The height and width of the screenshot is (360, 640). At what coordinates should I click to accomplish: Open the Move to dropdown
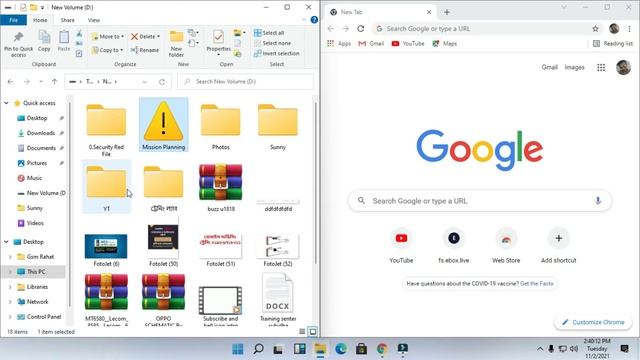pos(107,36)
